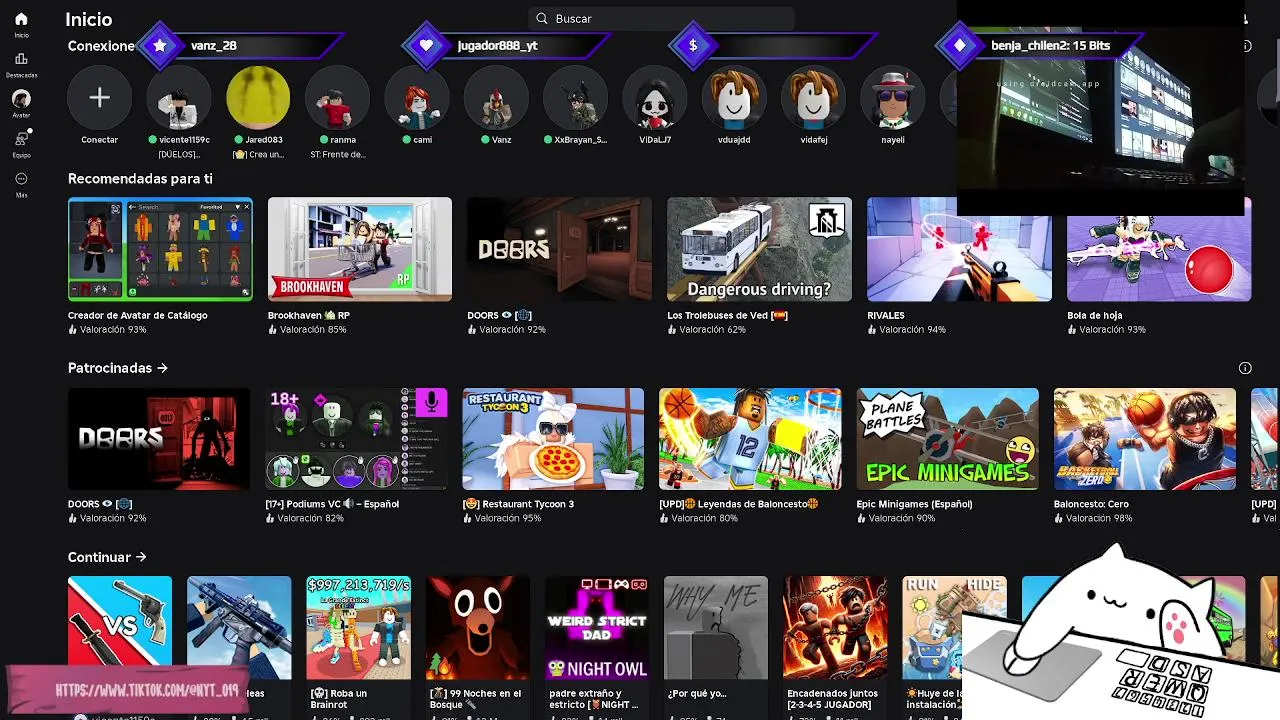1280x720 pixels.
Task: Open the Destacadas charts sidebar icon
Action: pyautogui.click(x=21, y=60)
